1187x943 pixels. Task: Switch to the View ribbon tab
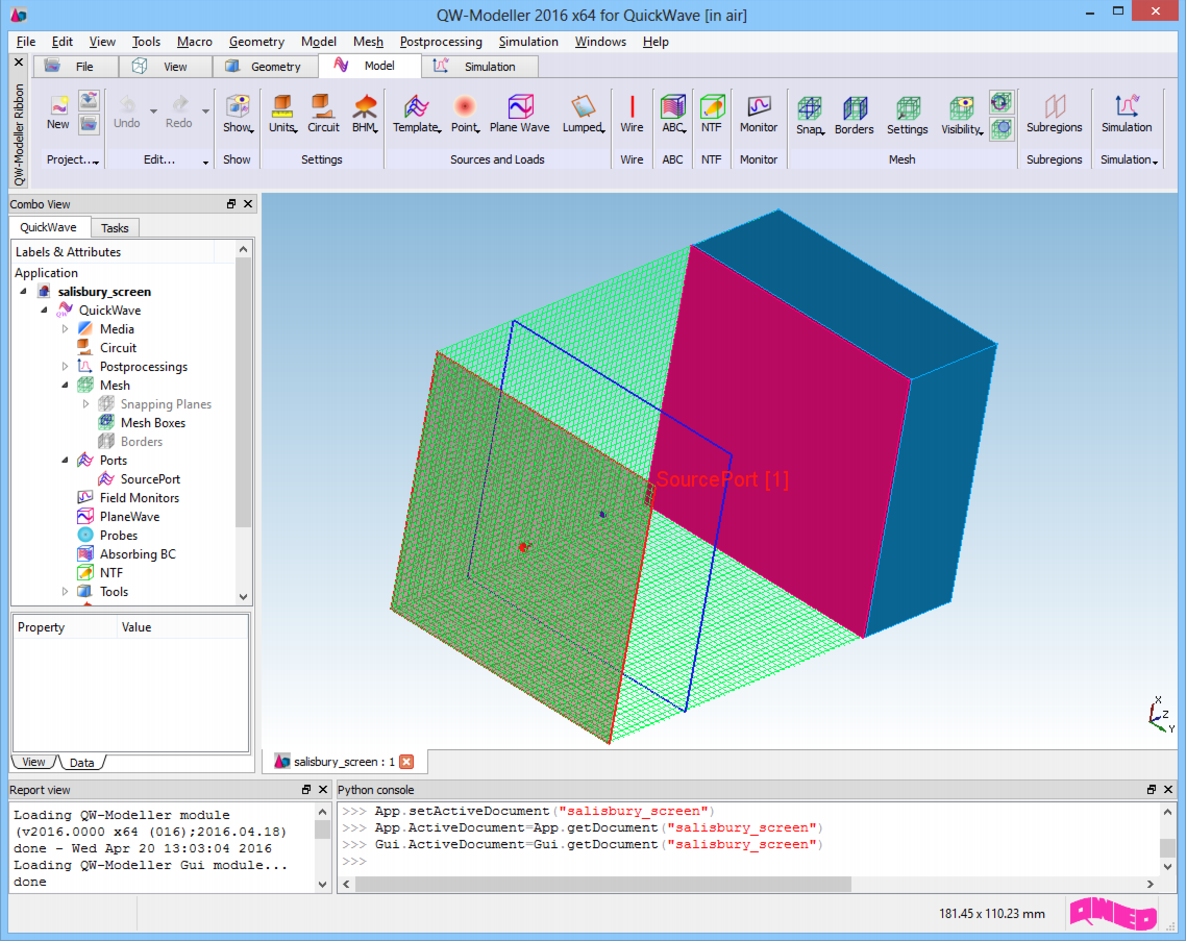(x=165, y=67)
